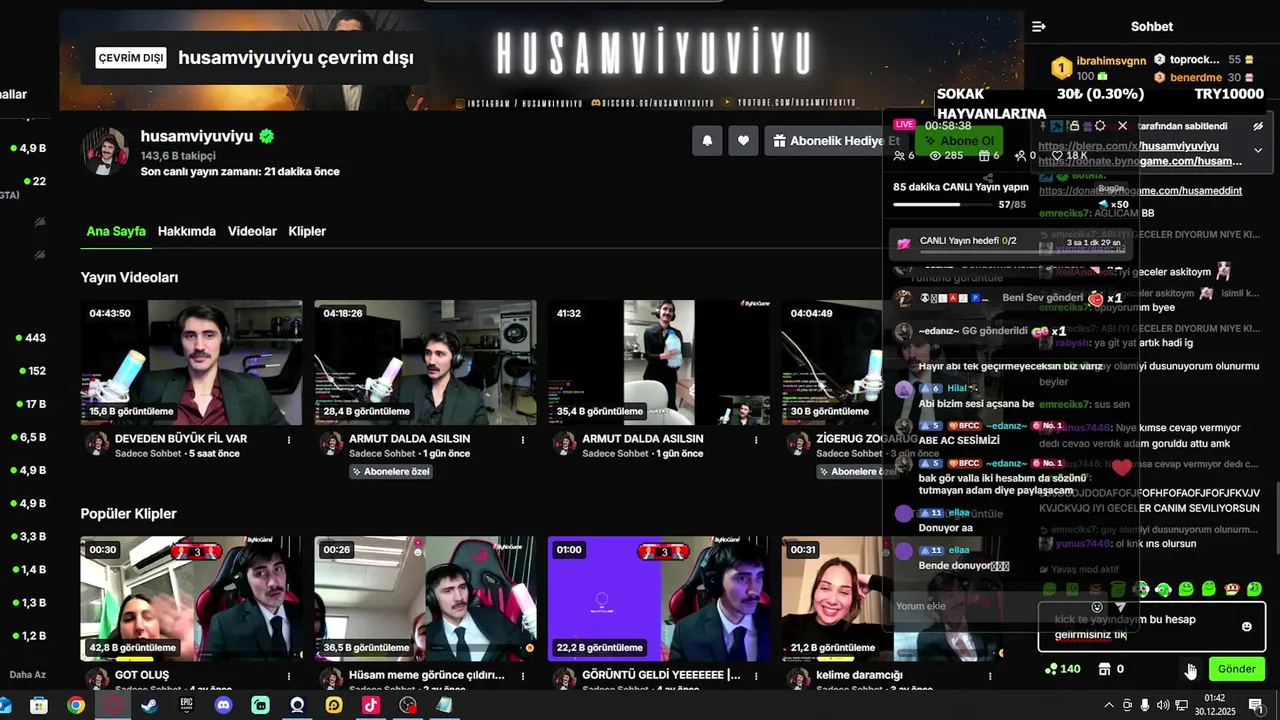This screenshot has width=1280, height=720.
Task: Click the volume icon in system tray
Action: coord(1163,706)
